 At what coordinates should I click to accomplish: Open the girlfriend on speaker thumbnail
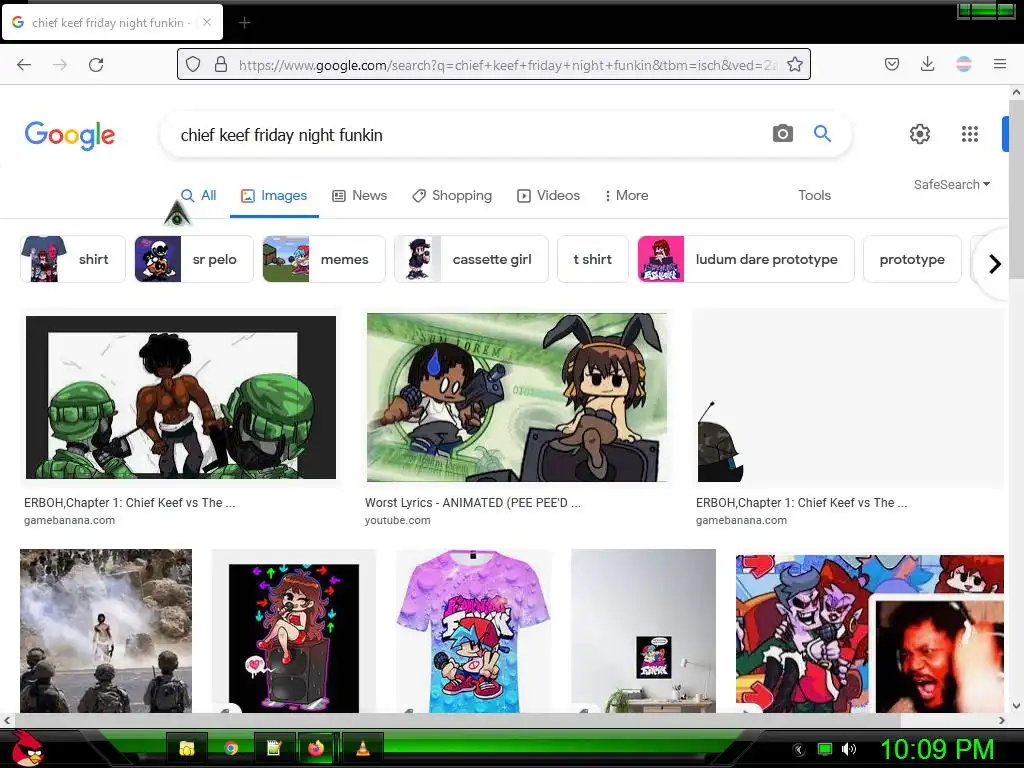(x=294, y=631)
